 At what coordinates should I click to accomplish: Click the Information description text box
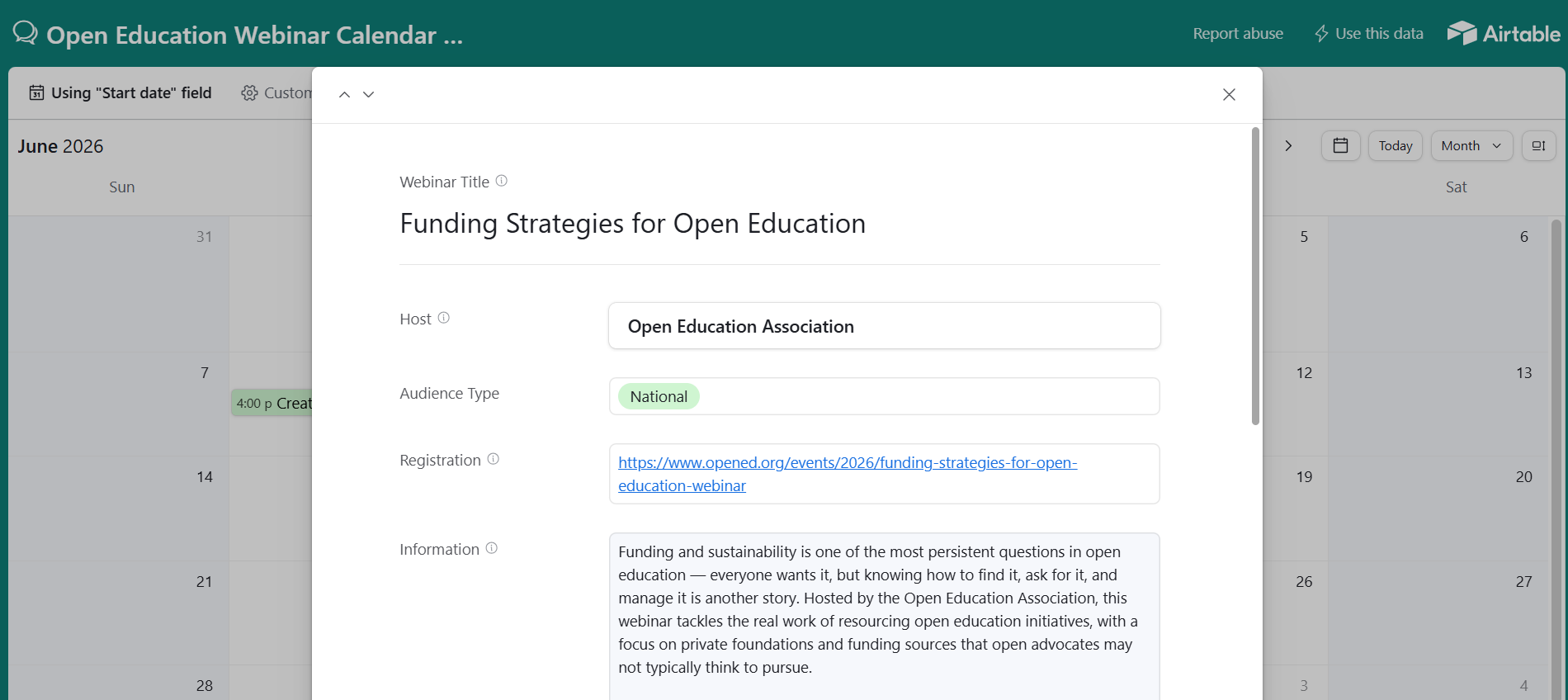(x=885, y=616)
